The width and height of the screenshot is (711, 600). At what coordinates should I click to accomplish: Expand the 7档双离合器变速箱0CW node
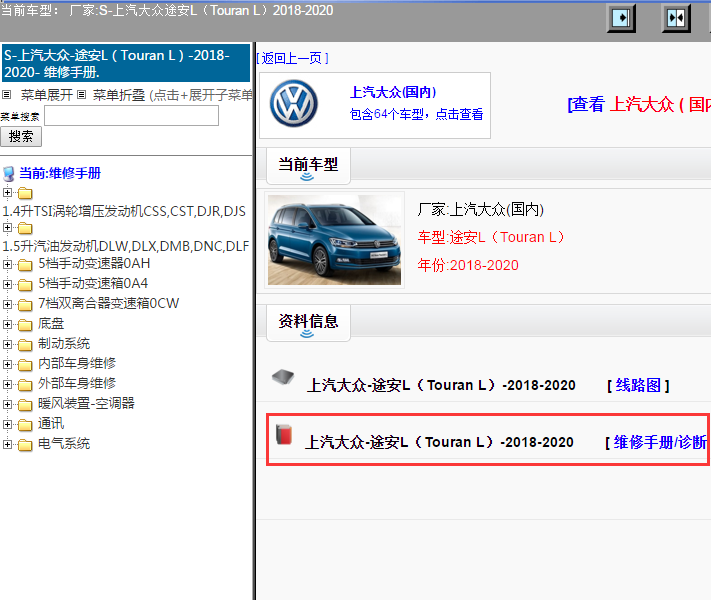click(7, 304)
